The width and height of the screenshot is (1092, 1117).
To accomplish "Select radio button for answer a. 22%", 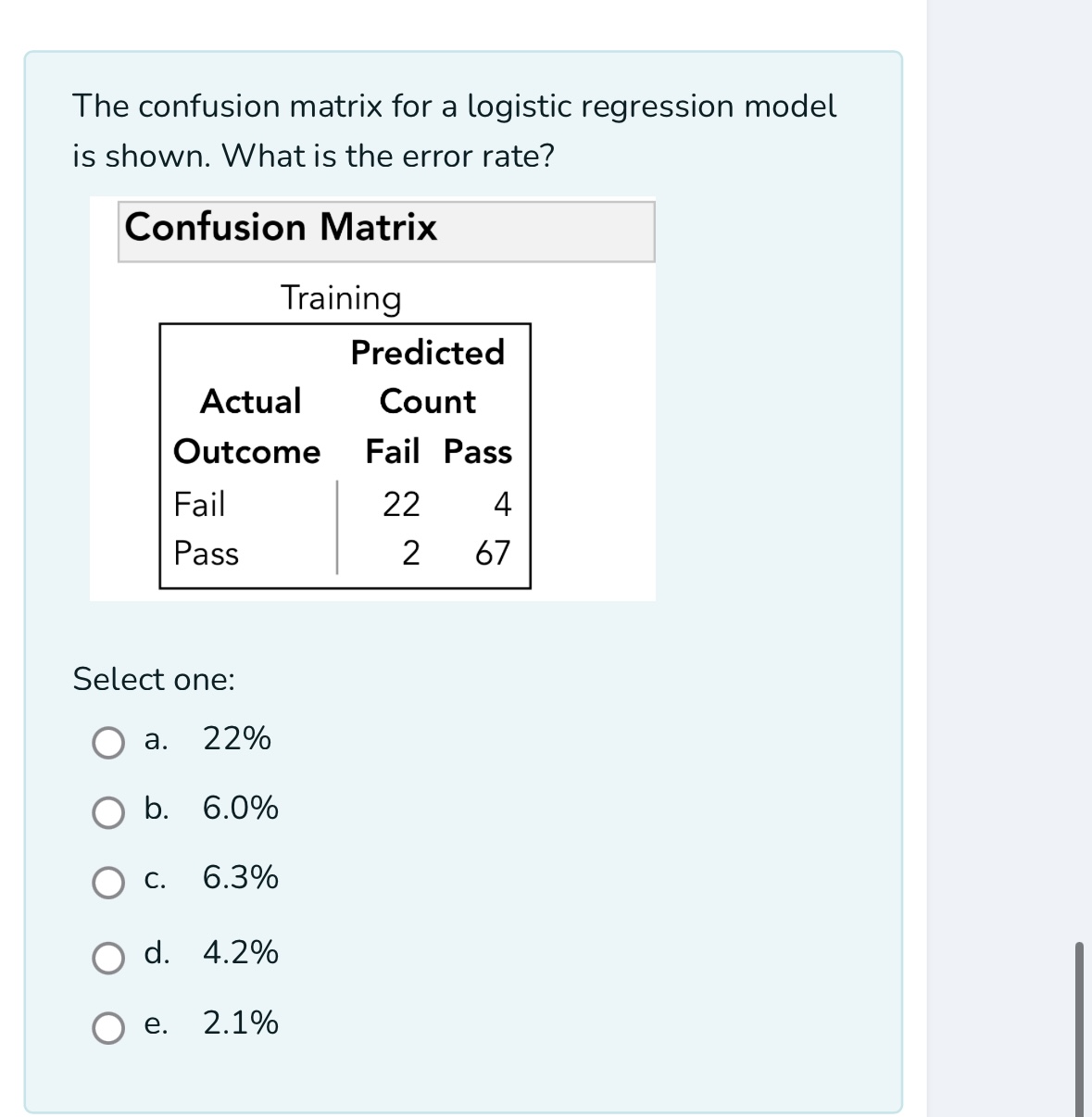I will click(x=108, y=741).
